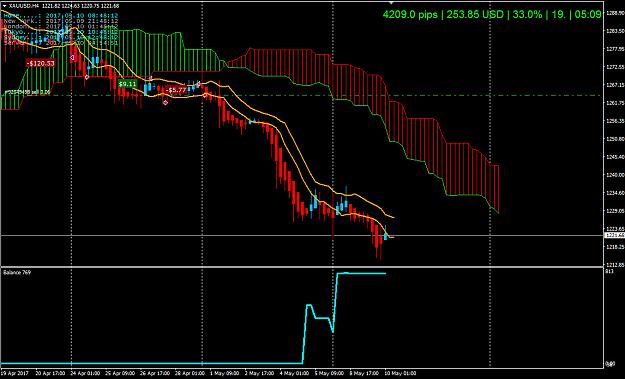The height and width of the screenshot is (379, 625).
Task: Click the -$5.77 loss label
Action: pos(176,90)
